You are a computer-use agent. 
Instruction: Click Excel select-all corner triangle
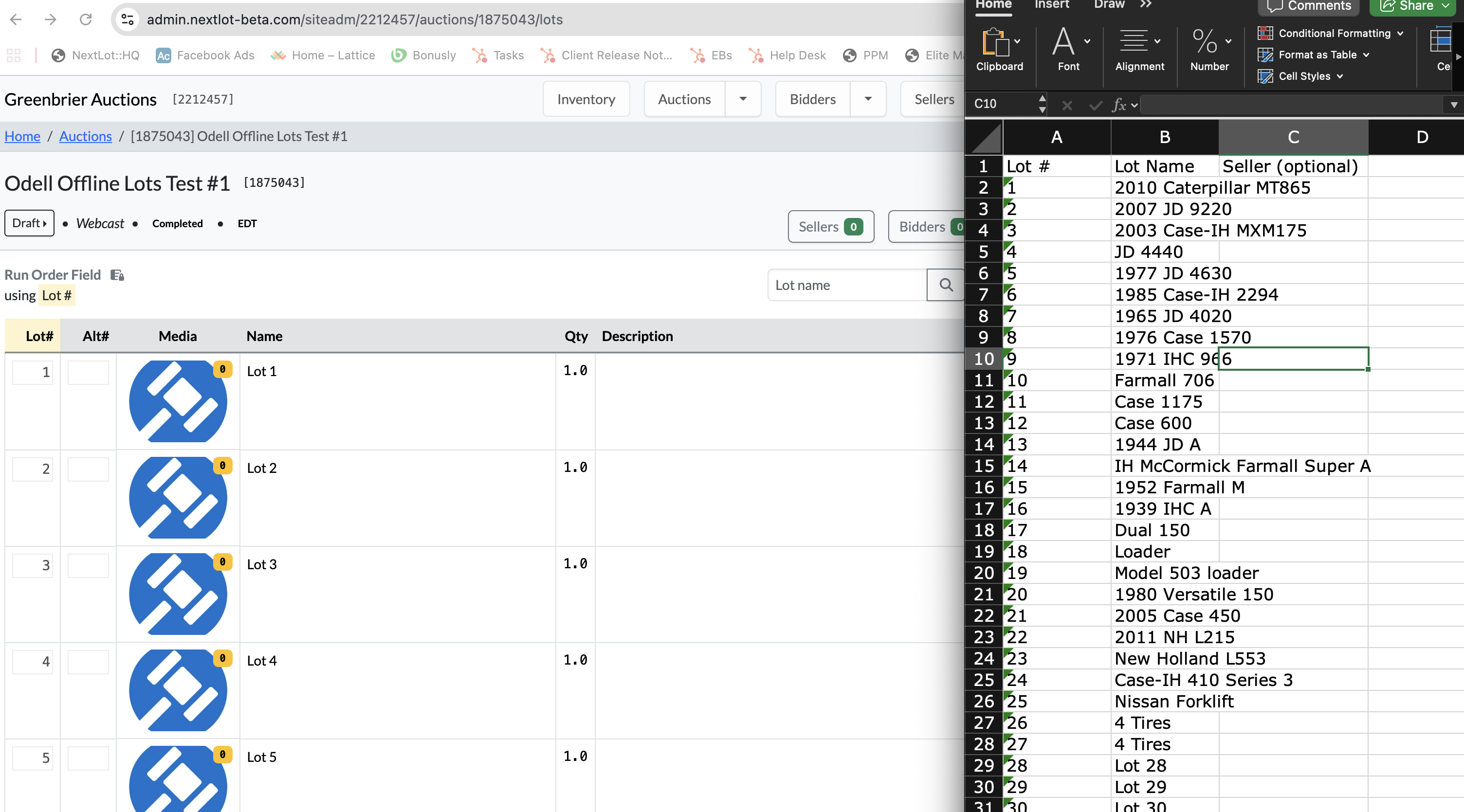tap(986, 138)
